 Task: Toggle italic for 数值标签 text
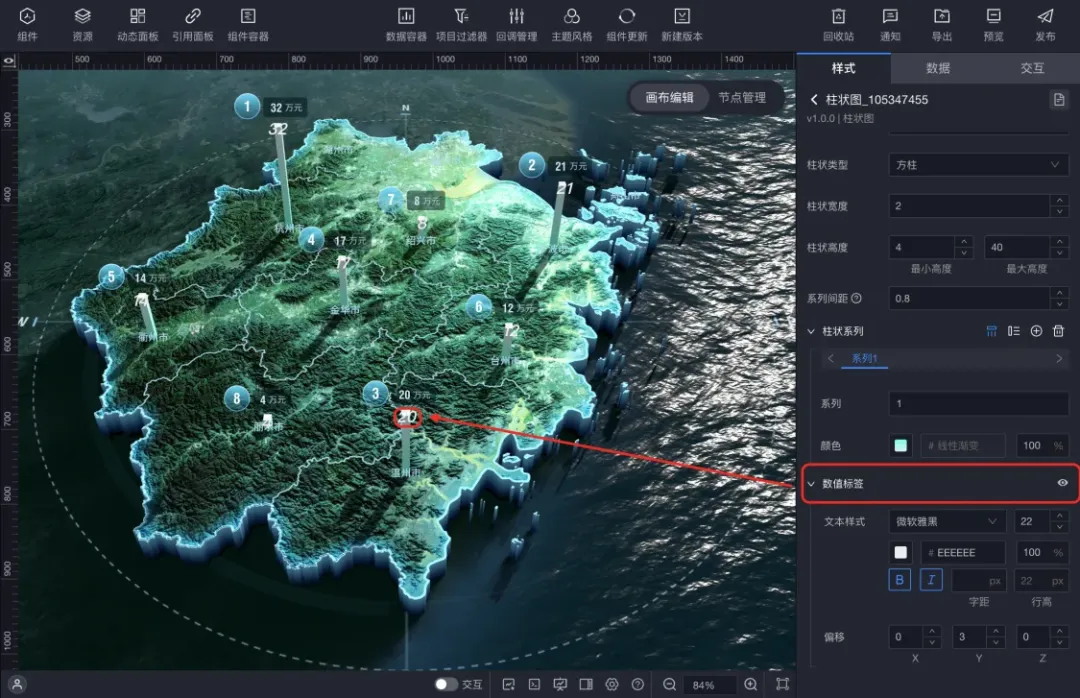click(x=931, y=580)
